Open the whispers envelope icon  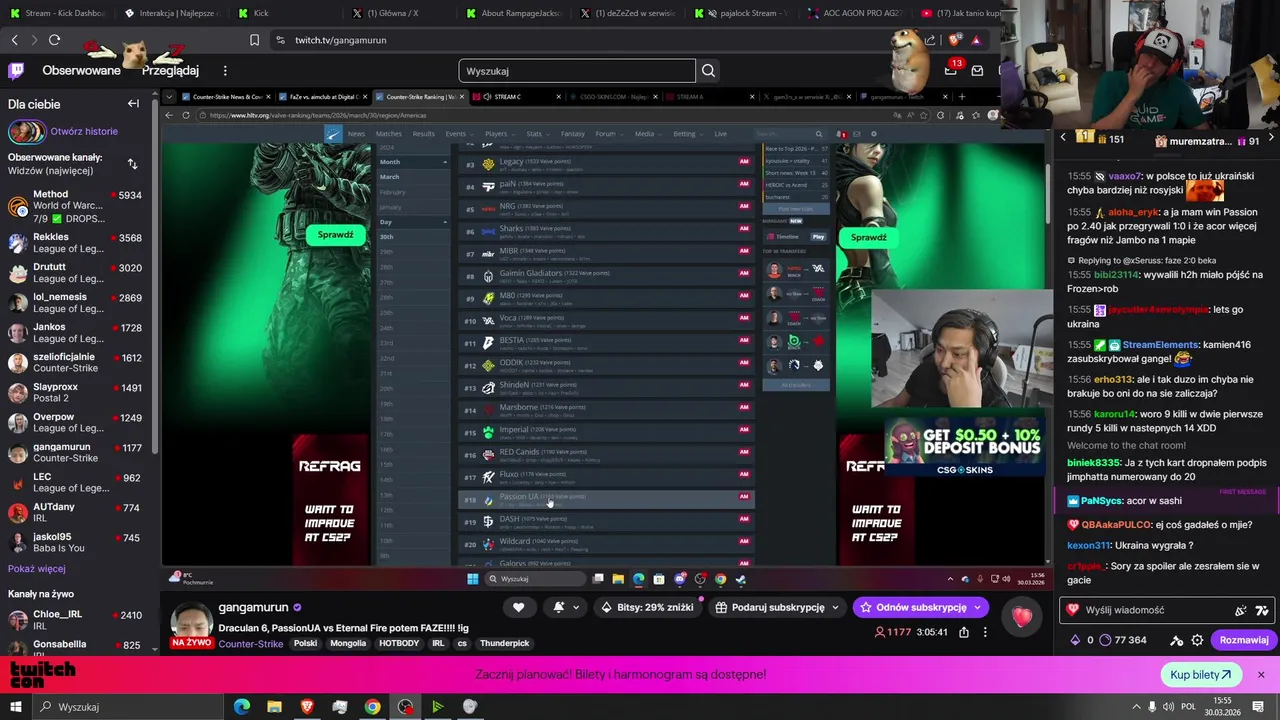(x=977, y=71)
